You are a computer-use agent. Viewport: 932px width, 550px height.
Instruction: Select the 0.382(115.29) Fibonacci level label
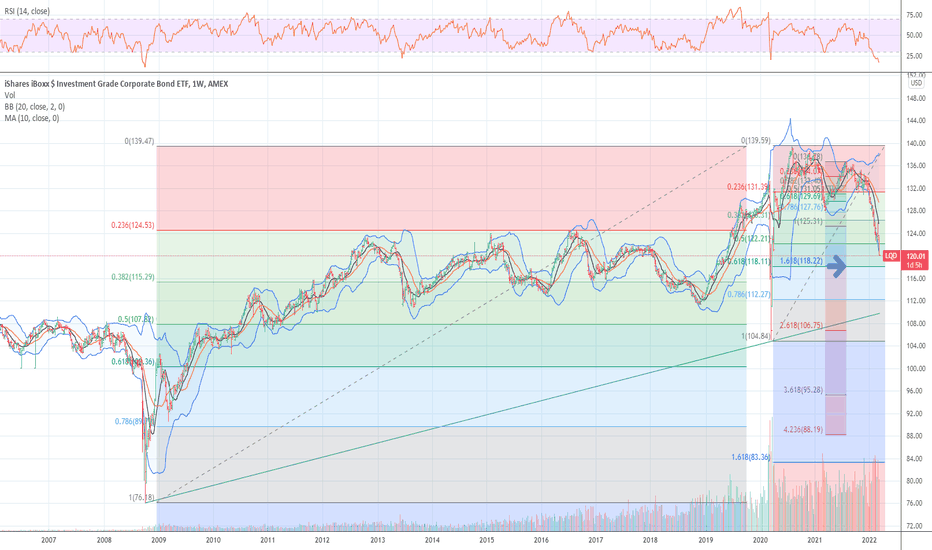click(x=133, y=277)
